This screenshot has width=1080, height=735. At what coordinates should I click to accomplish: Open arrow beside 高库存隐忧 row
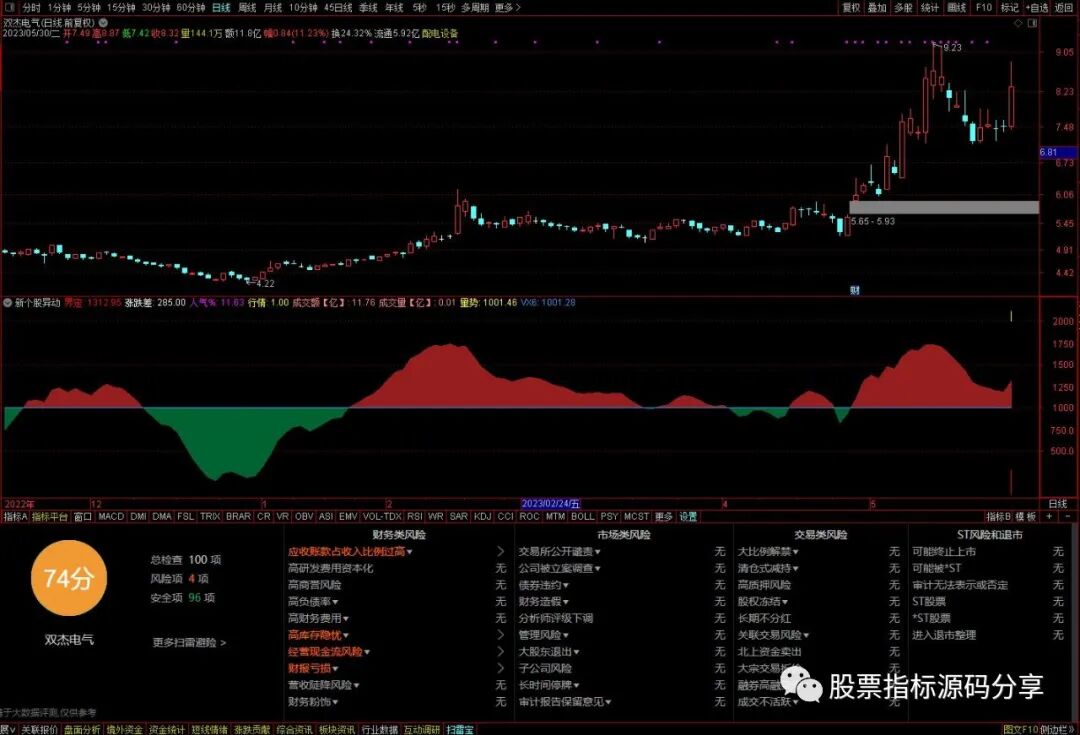(x=501, y=635)
